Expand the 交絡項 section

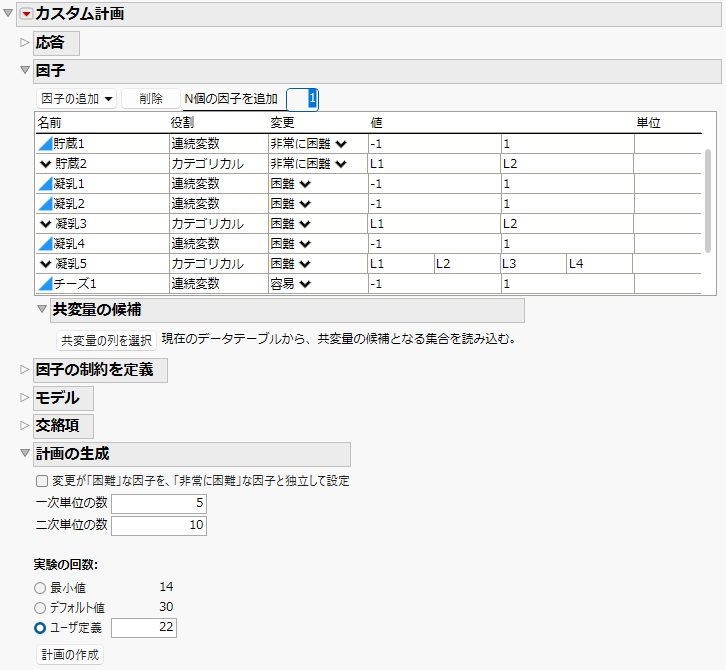click(x=25, y=426)
